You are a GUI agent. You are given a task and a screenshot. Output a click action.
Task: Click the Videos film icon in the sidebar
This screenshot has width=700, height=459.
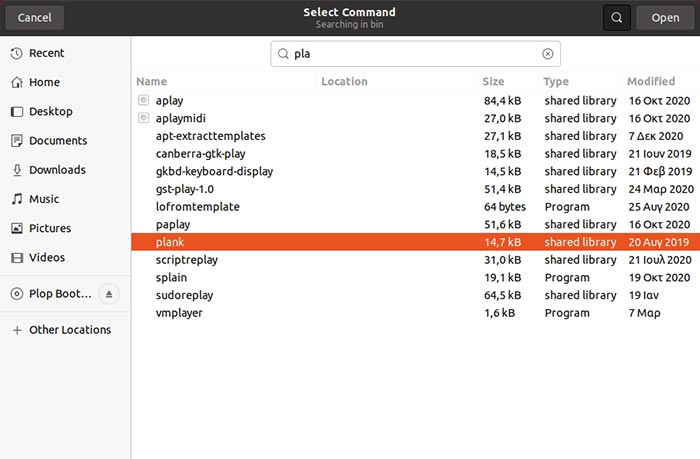coord(17,258)
